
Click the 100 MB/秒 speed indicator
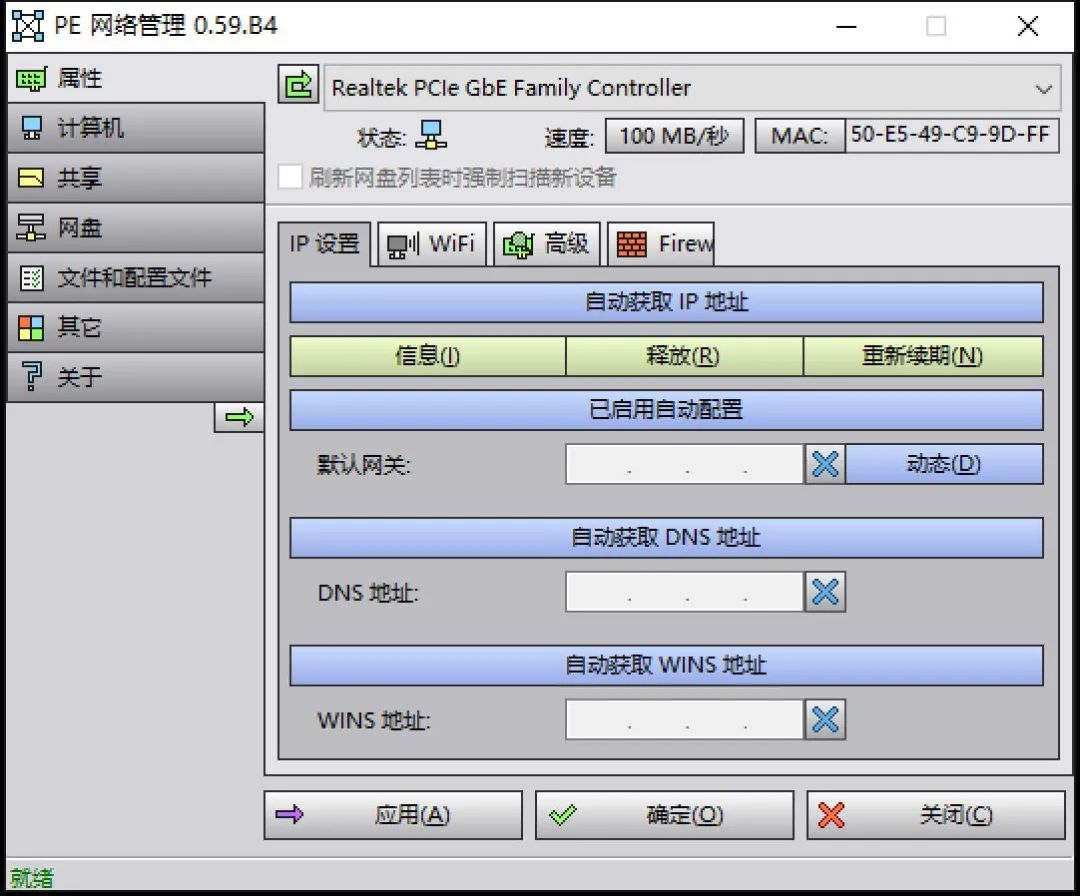coord(674,136)
